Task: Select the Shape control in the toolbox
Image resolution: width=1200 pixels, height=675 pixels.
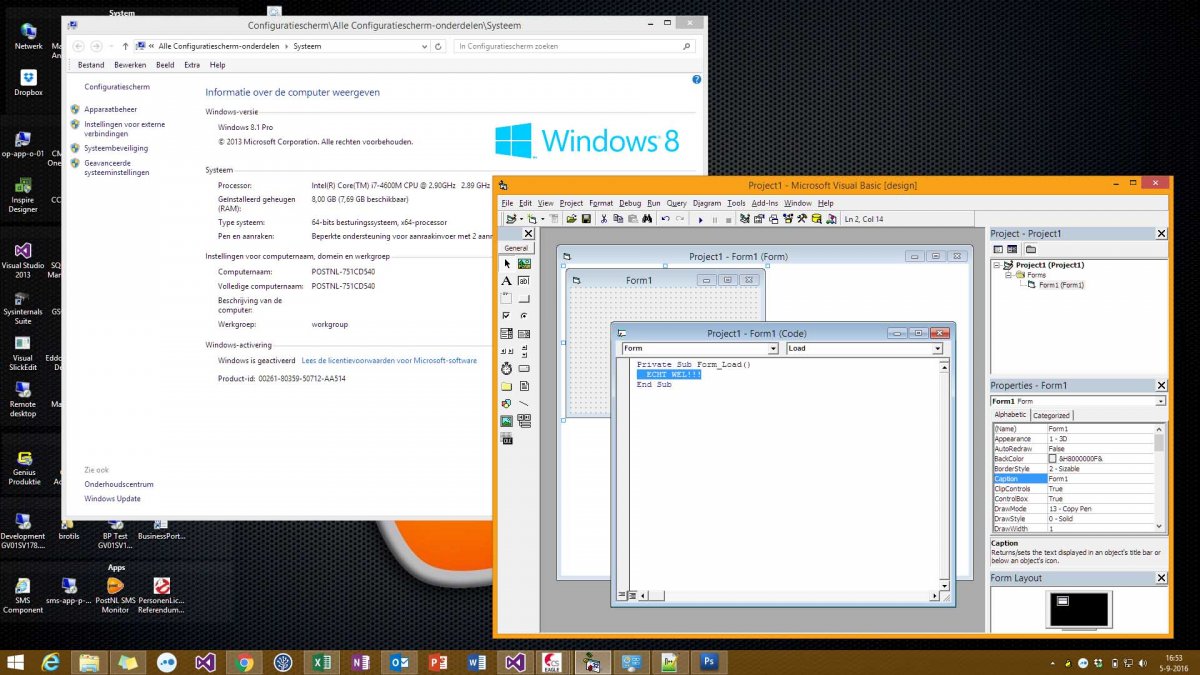Action: (x=507, y=403)
